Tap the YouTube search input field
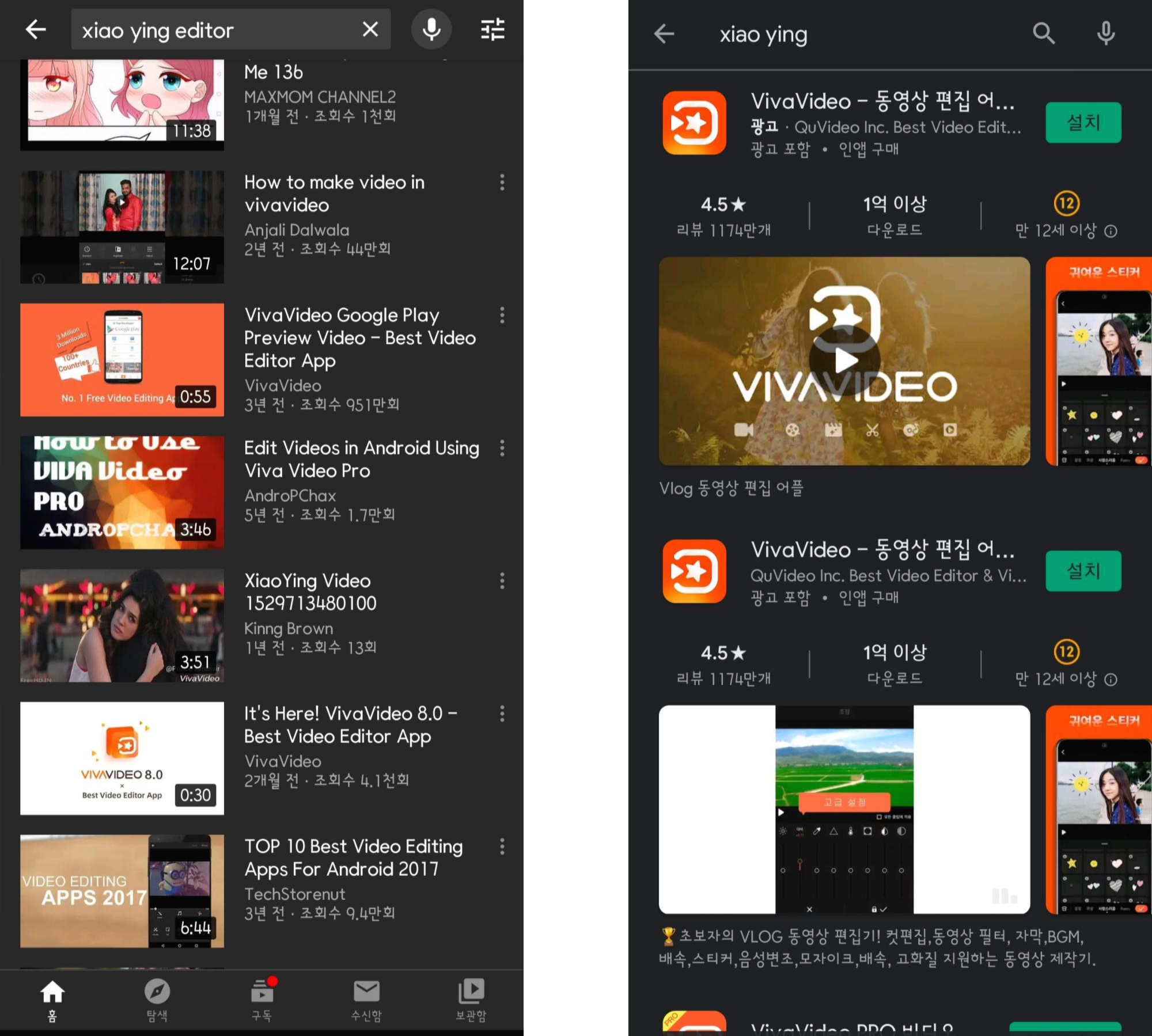Viewport: 1152px width, 1036px height. pyautogui.click(x=219, y=30)
